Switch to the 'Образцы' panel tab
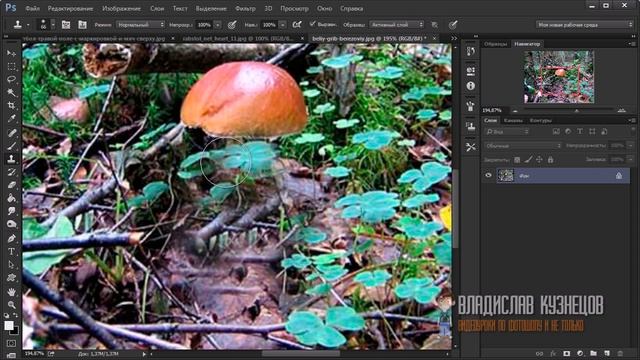Image resolution: width=640 pixels, height=360 pixels. pyautogui.click(x=495, y=44)
